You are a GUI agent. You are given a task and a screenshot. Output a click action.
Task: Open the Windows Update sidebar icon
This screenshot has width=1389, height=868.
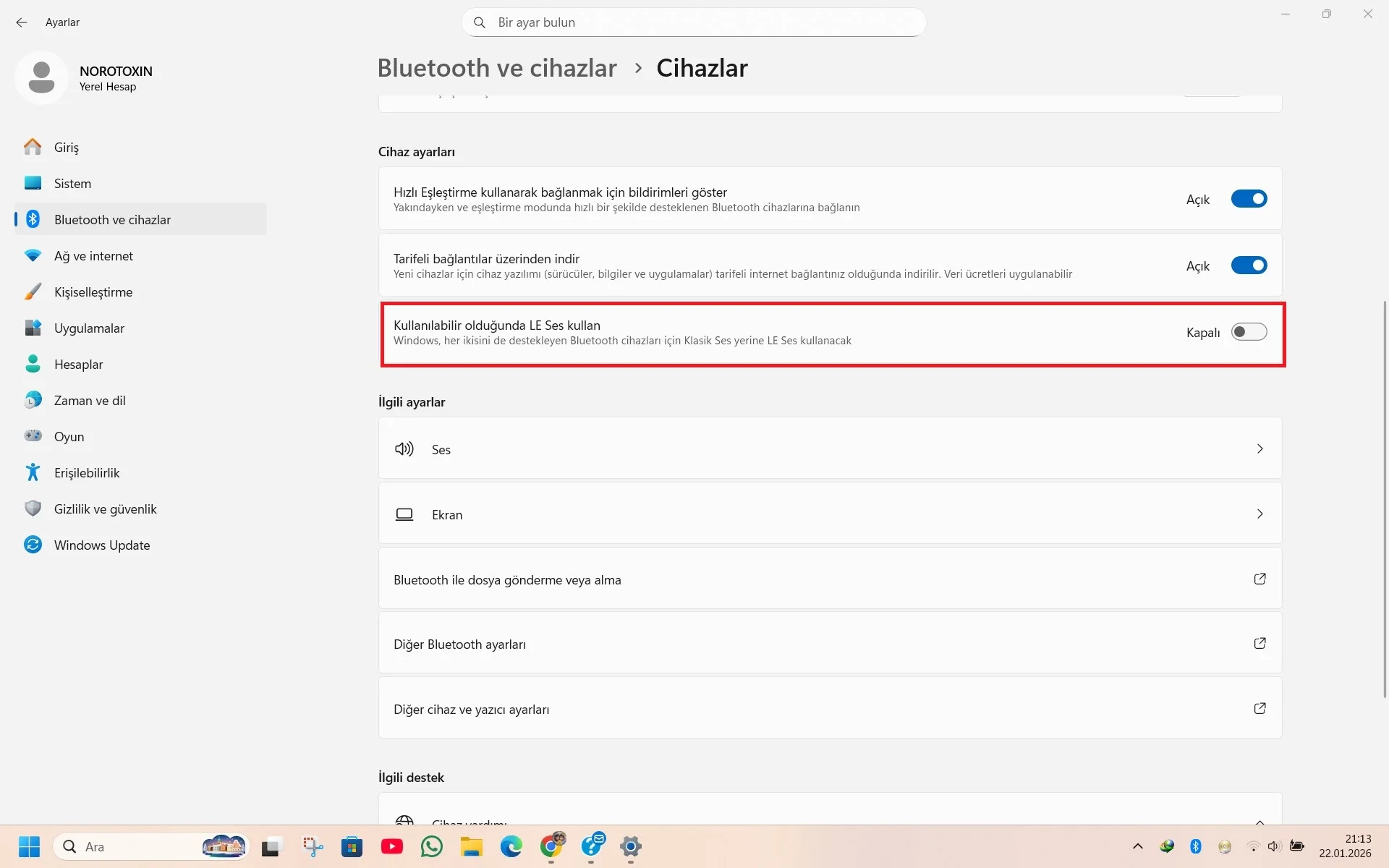point(33,545)
